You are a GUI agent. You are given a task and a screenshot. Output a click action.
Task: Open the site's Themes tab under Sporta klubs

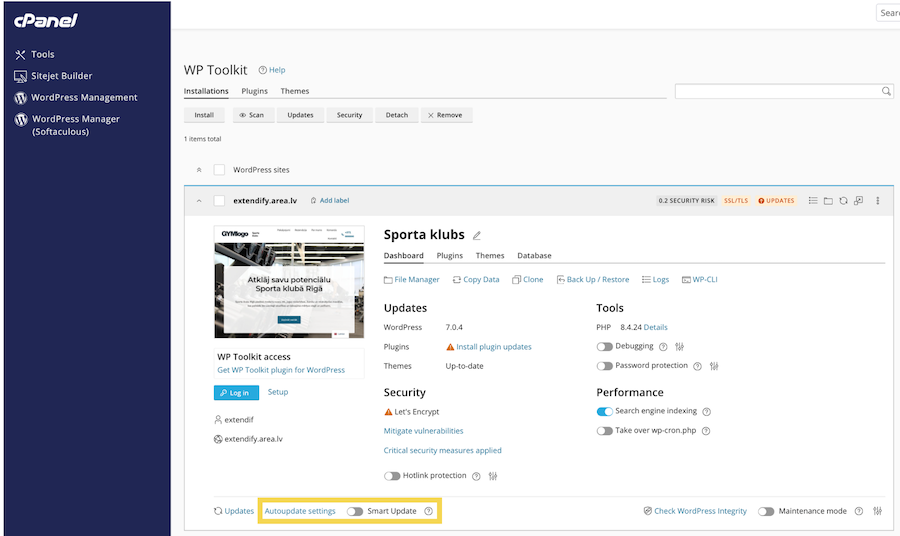[490, 256]
